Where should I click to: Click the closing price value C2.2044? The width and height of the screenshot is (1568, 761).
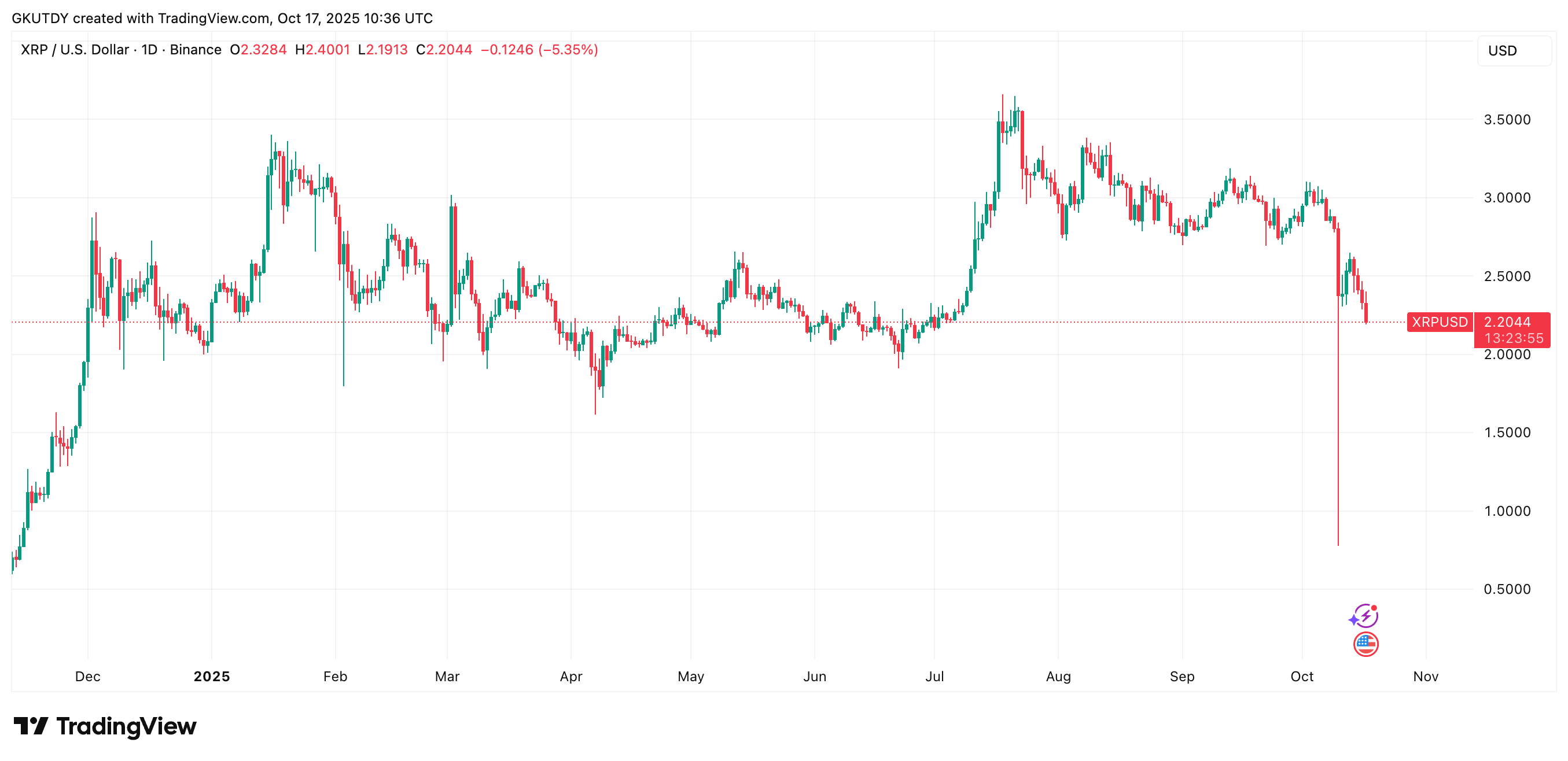point(444,50)
